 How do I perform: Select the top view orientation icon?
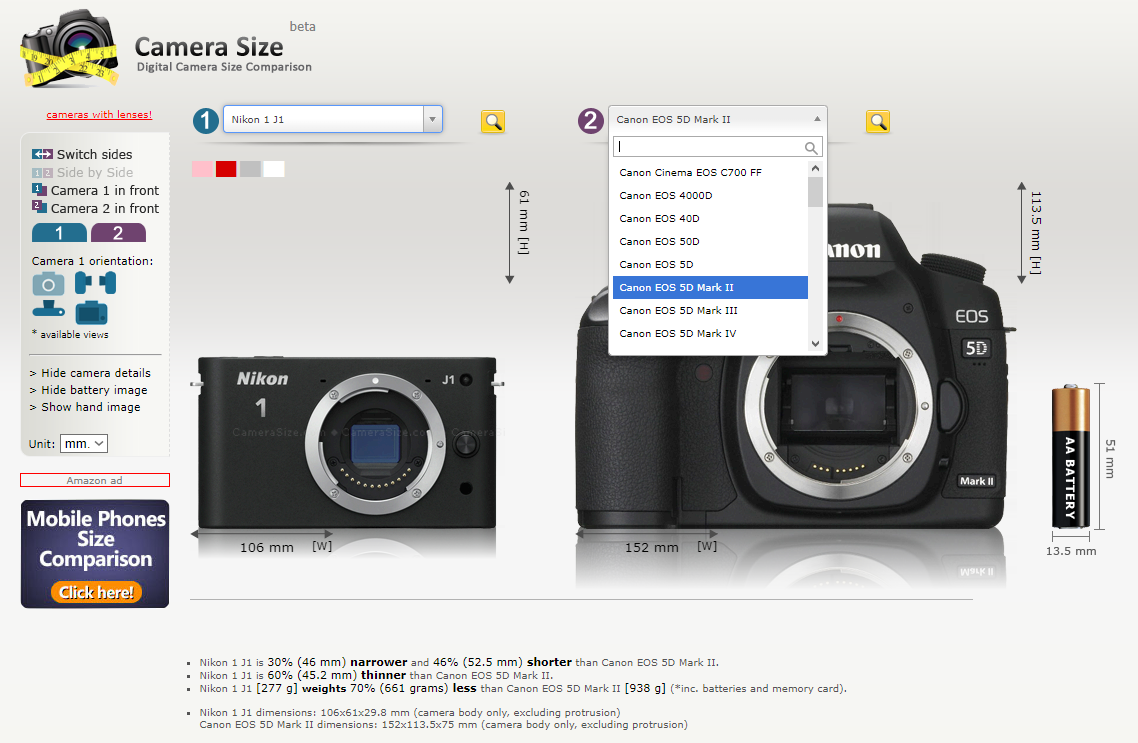(49, 310)
